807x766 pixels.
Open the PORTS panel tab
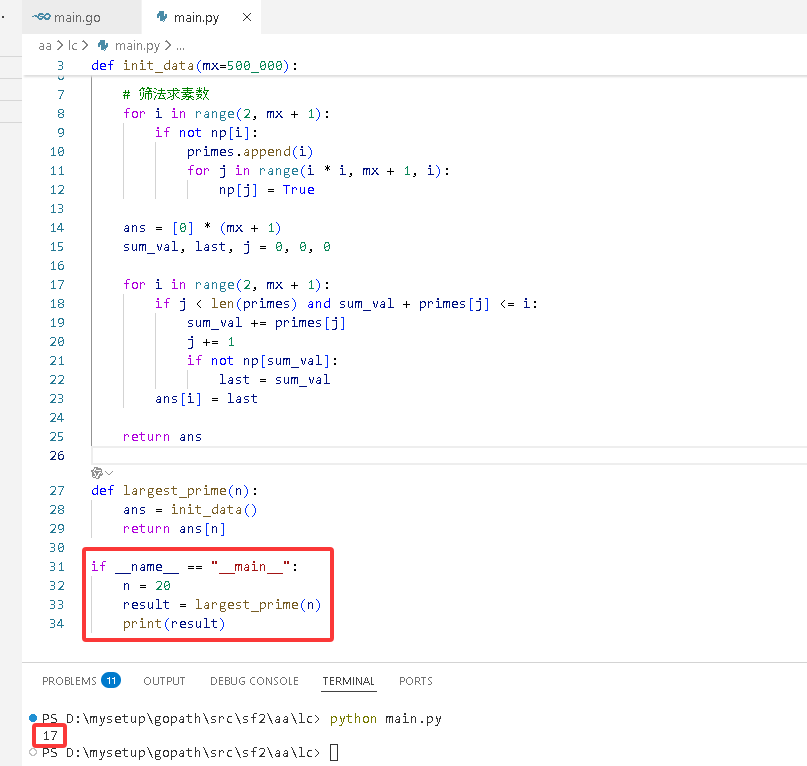click(416, 681)
